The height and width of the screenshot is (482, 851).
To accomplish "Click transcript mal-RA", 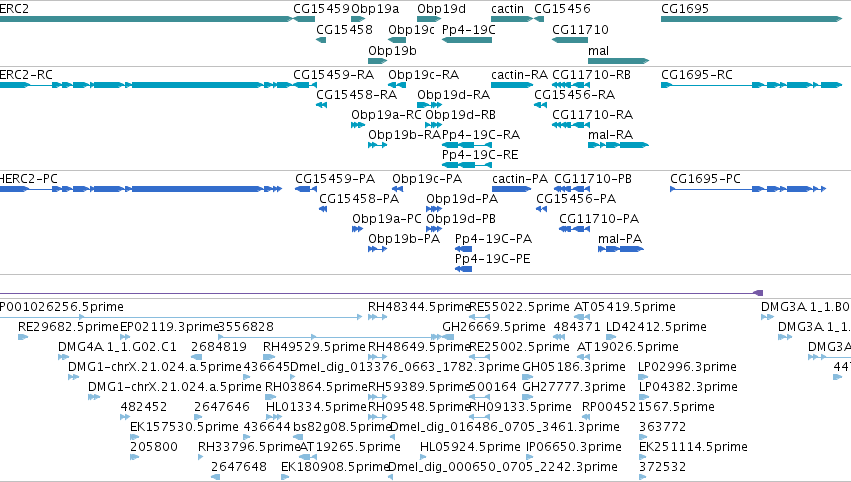I will [x=610, y=135].
